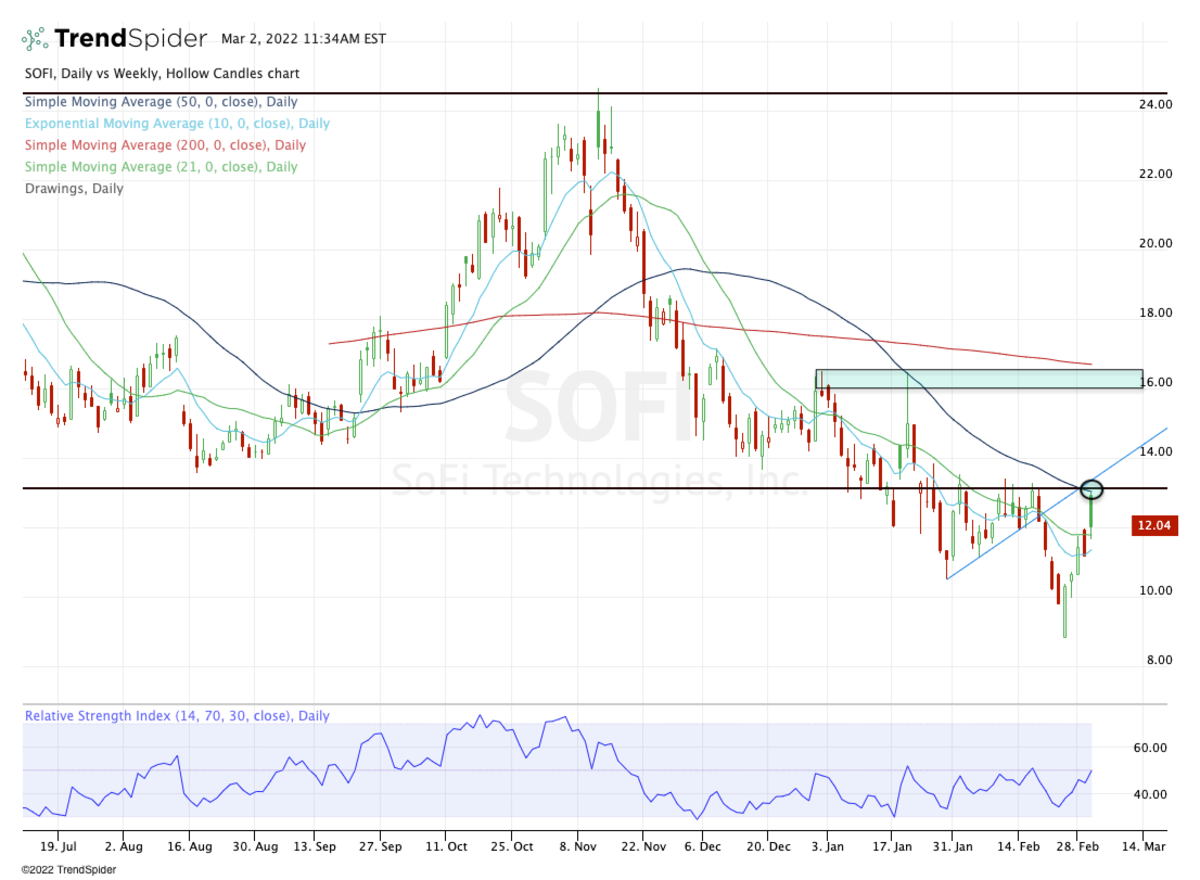Select the Simple Moving Average 50 legend entry

(x=160, y=102)
